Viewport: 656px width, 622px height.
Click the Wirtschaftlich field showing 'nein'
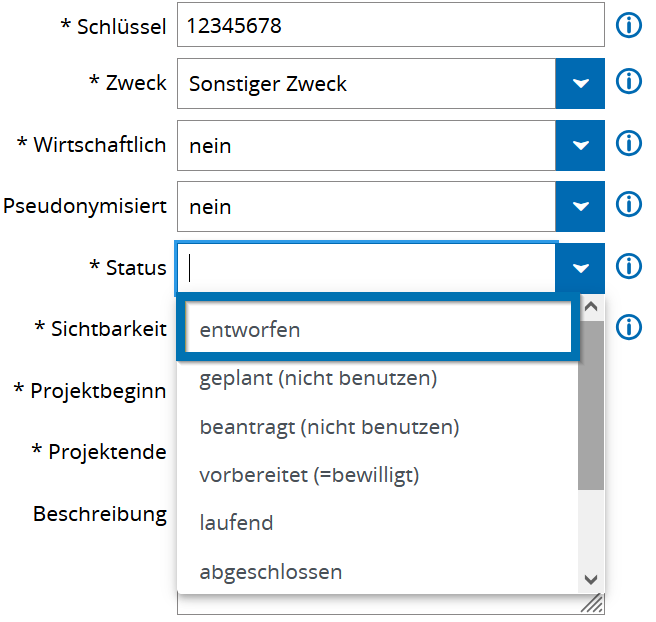366,146
